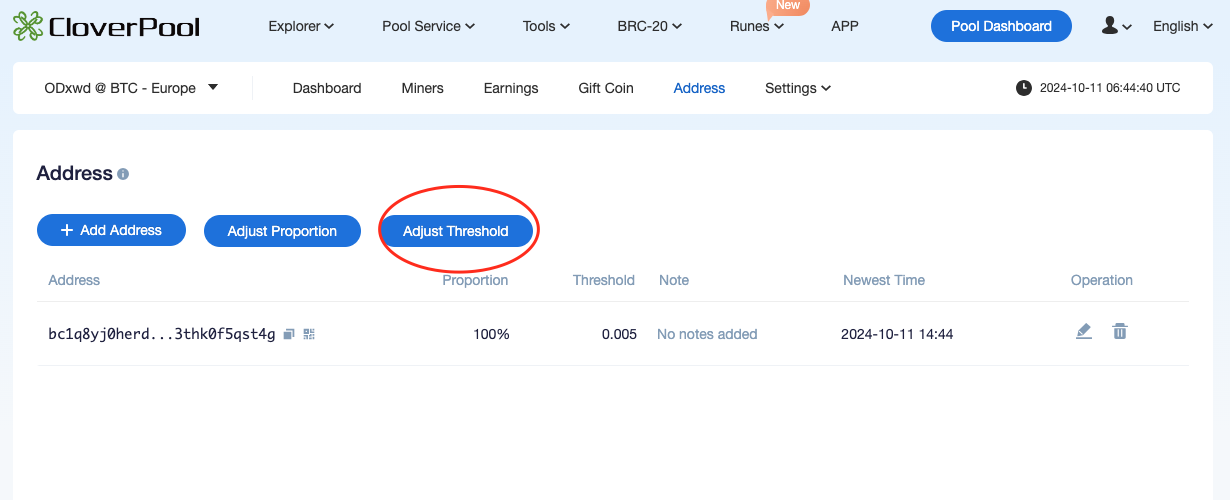Click the Add Address button
The height and width of the screenshot is (500, 1230).
(x=111, y=230)
